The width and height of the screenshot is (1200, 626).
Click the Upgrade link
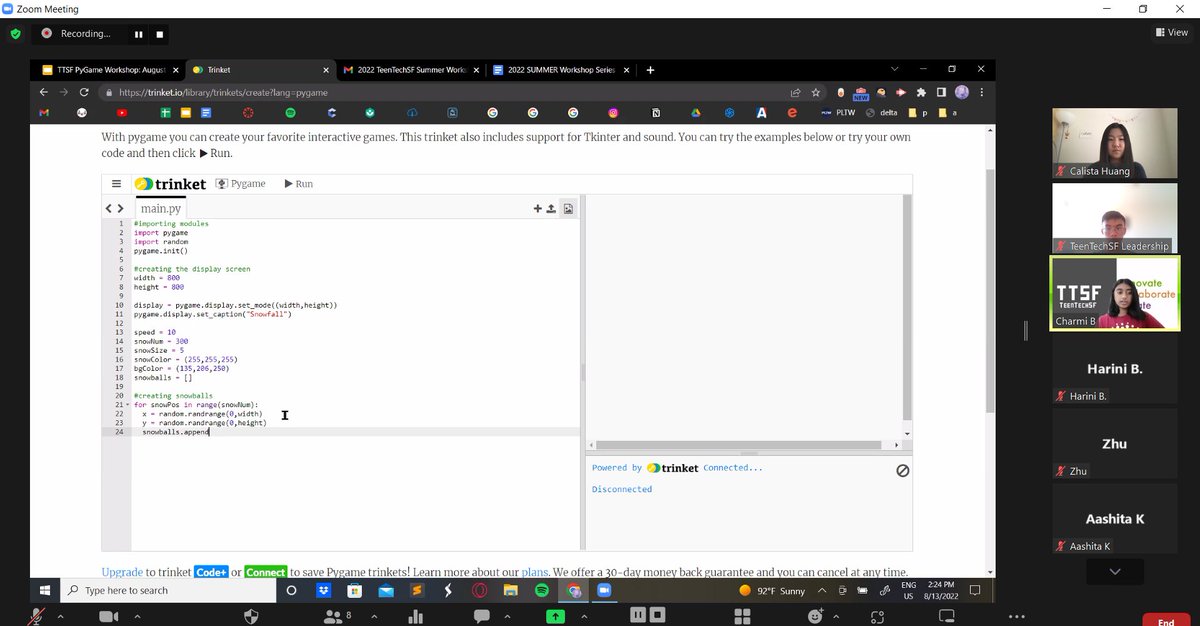pyautogui.click(x=122, y=572)
